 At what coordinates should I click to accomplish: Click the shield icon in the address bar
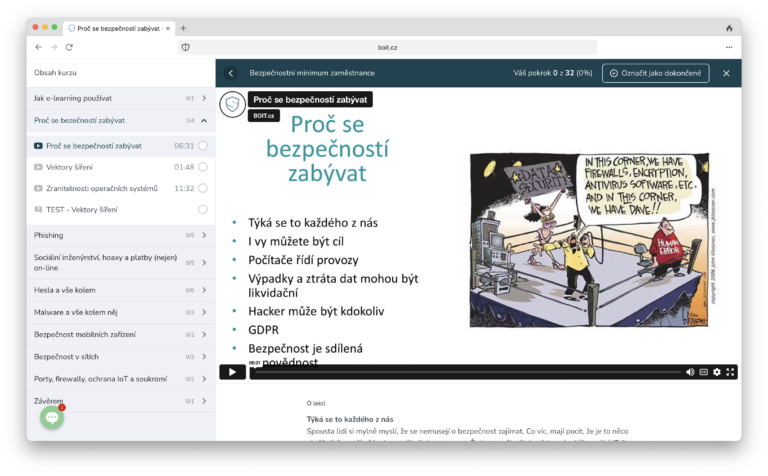186,47
